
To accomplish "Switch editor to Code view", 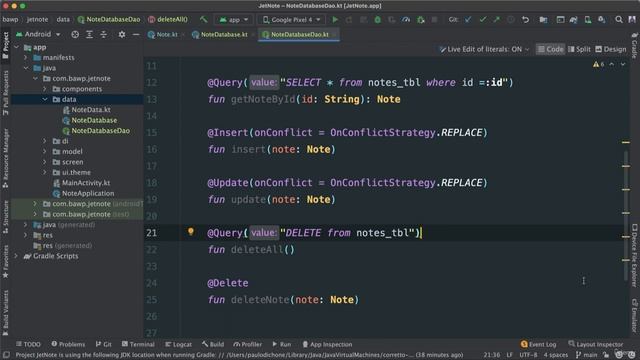I will (x=550, y=49).
